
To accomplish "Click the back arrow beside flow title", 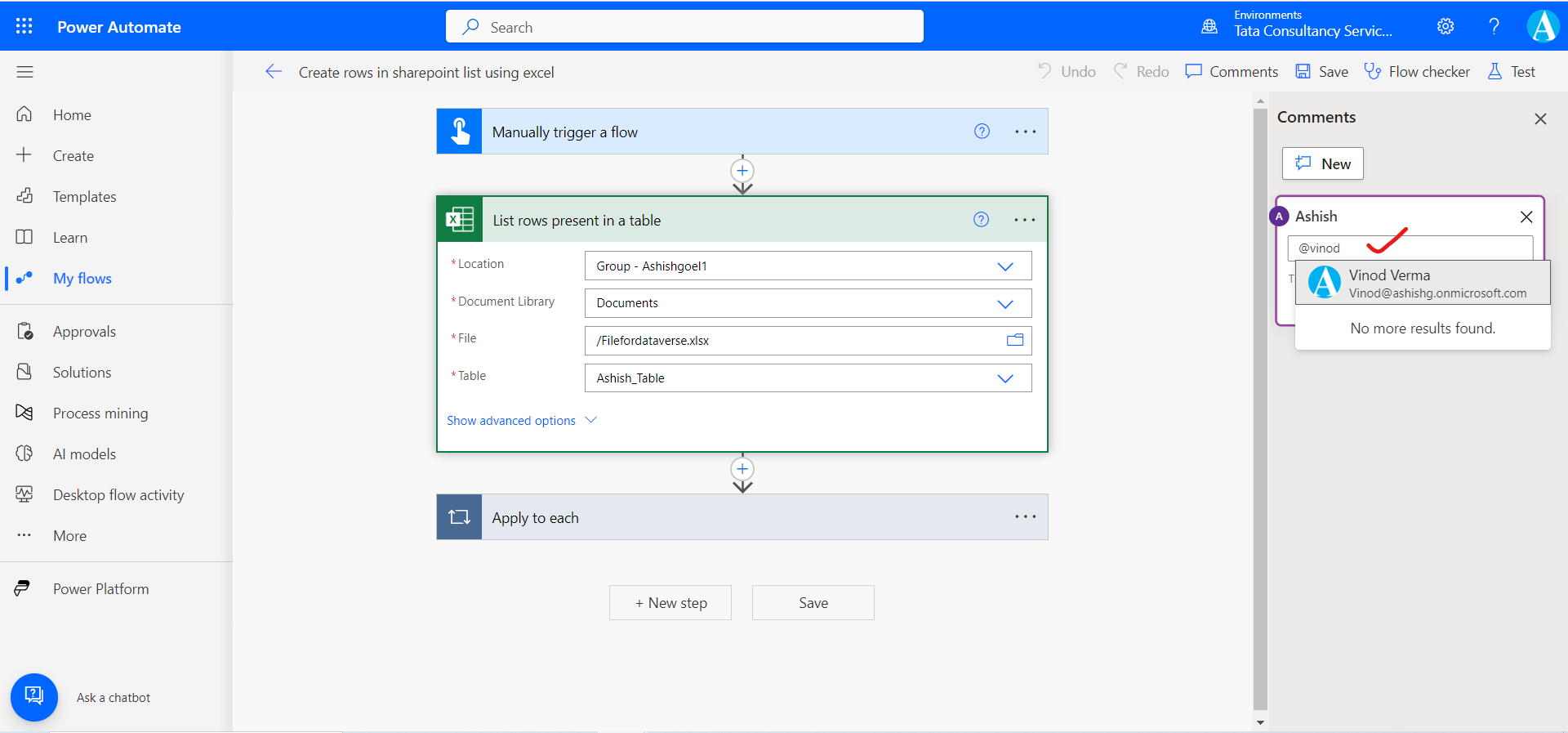I will (274, 72).
